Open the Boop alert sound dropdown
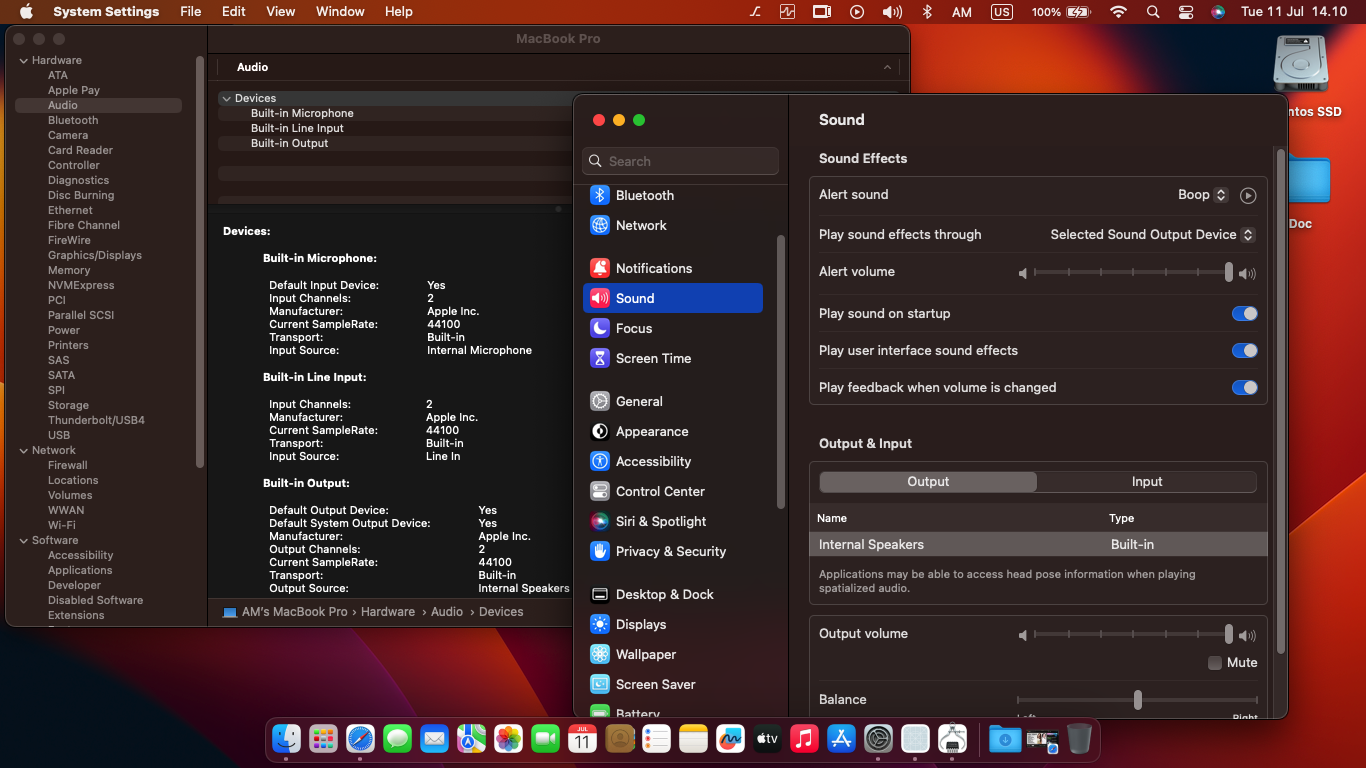The width and height of the screenshot is (1366, 768). (x=1202, y=195)
